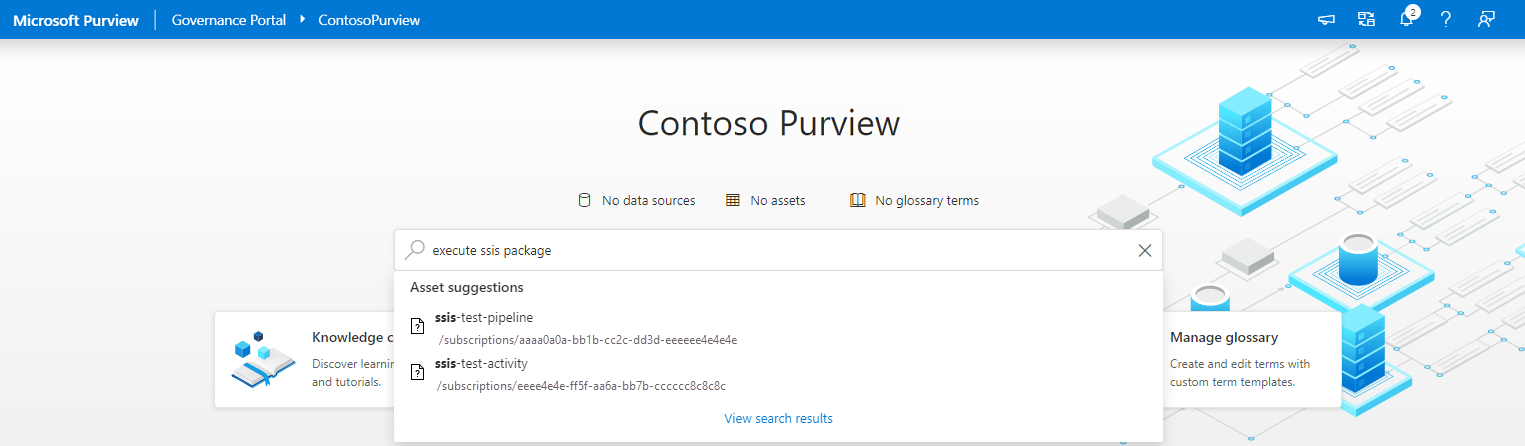Open the Knowledge center card
Screen dimensions: 1525x446
click(304, 359)
